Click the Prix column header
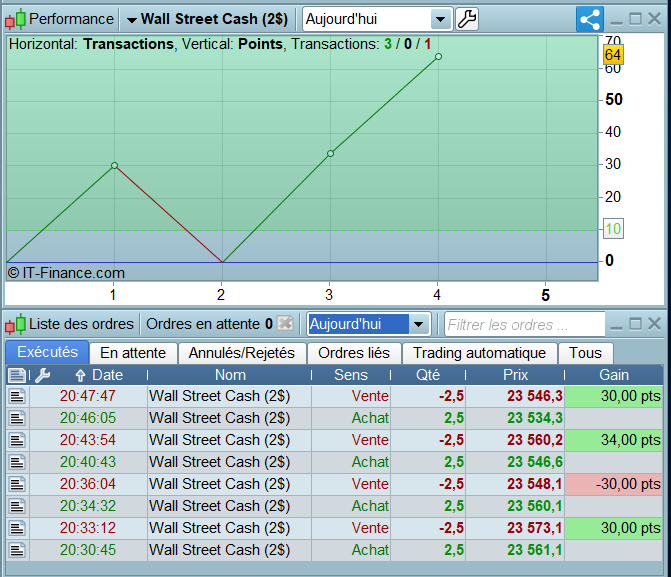 click(x=515, y=375)
